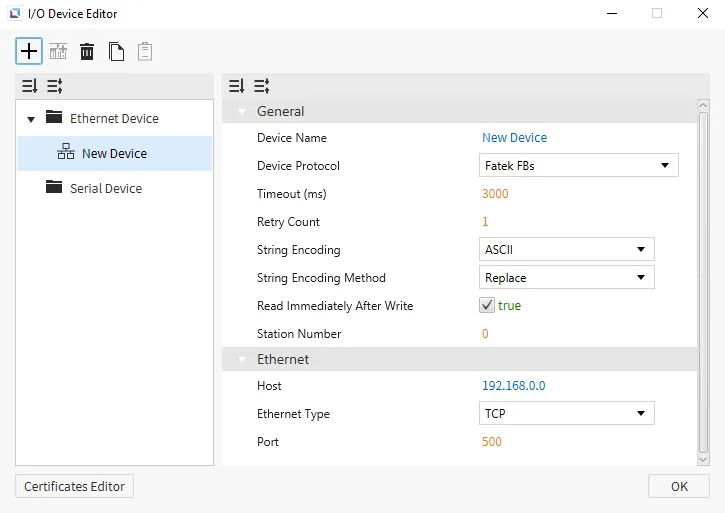Uncheck Read Immediately After Write checkbox
The width and height of the screenshot is (725, 513).
tap(487, 306)
